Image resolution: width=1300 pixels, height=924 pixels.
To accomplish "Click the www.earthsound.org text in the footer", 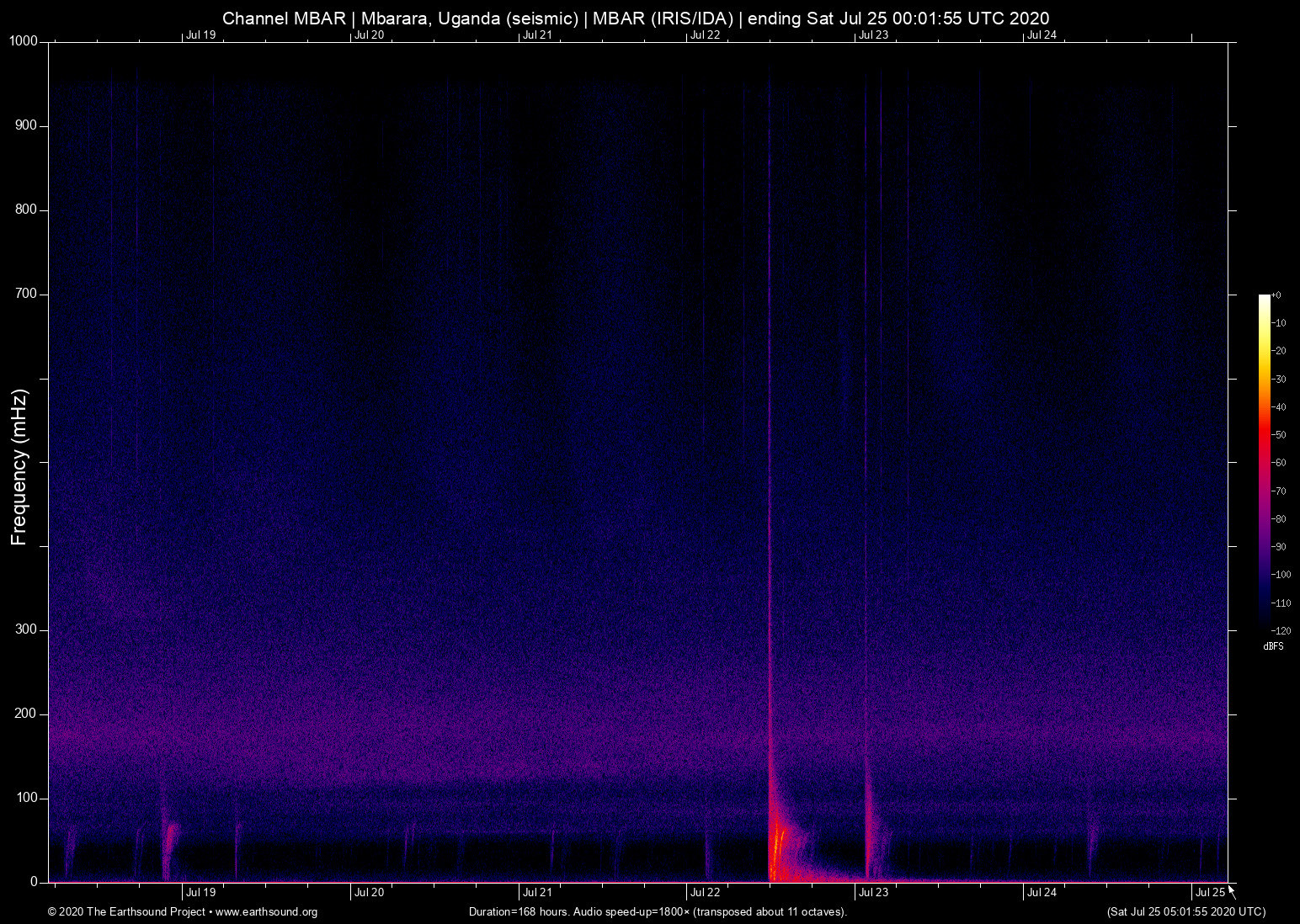I will click(266, 912).
